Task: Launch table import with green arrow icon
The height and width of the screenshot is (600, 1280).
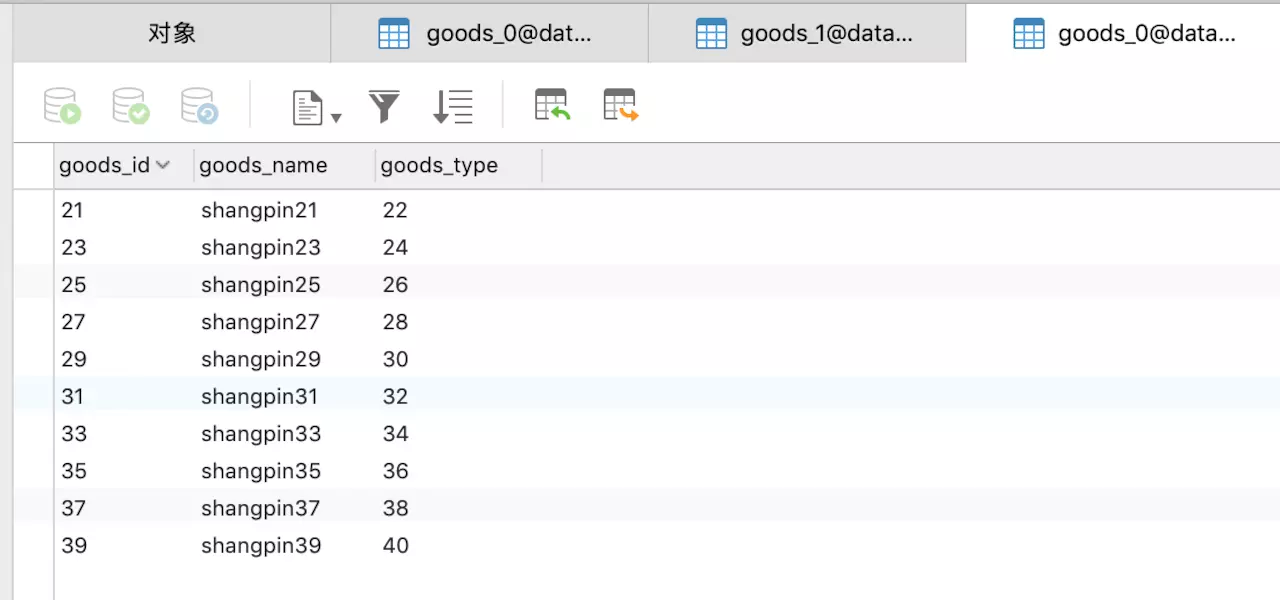Action: coord(552,105)
